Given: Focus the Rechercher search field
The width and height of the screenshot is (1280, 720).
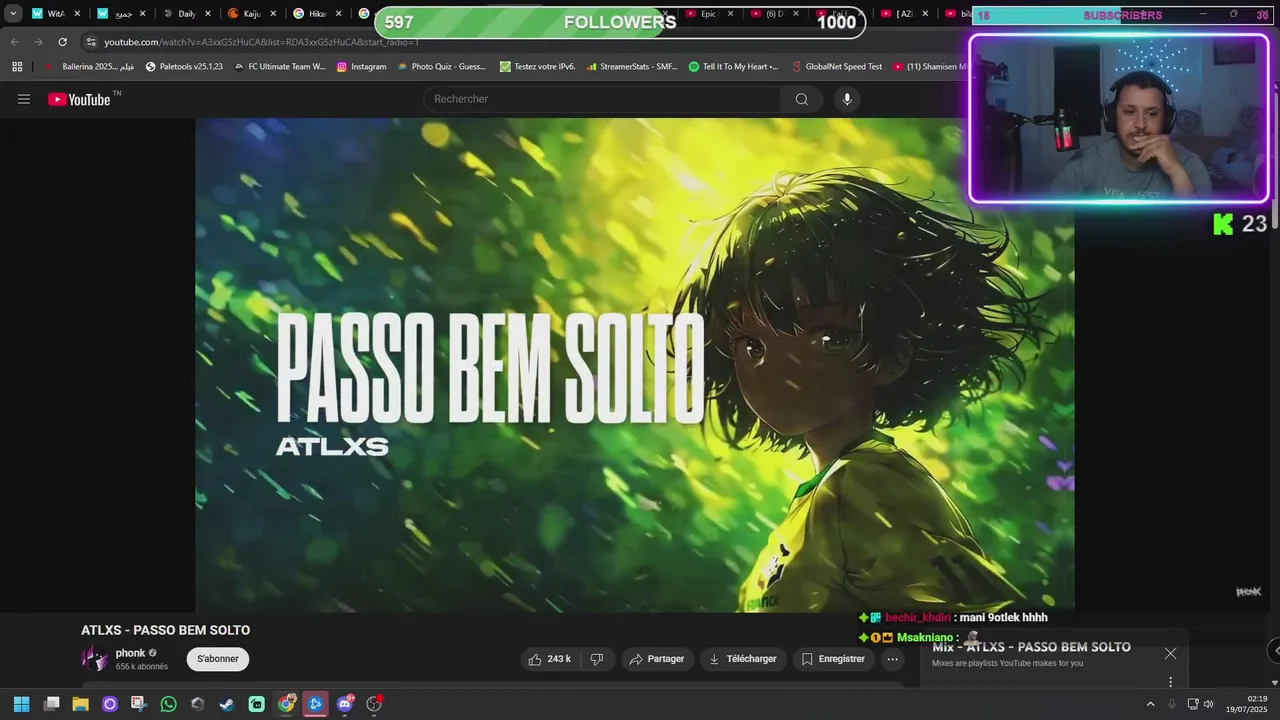Looking at the screenshot, I should [x=602, y=99].
